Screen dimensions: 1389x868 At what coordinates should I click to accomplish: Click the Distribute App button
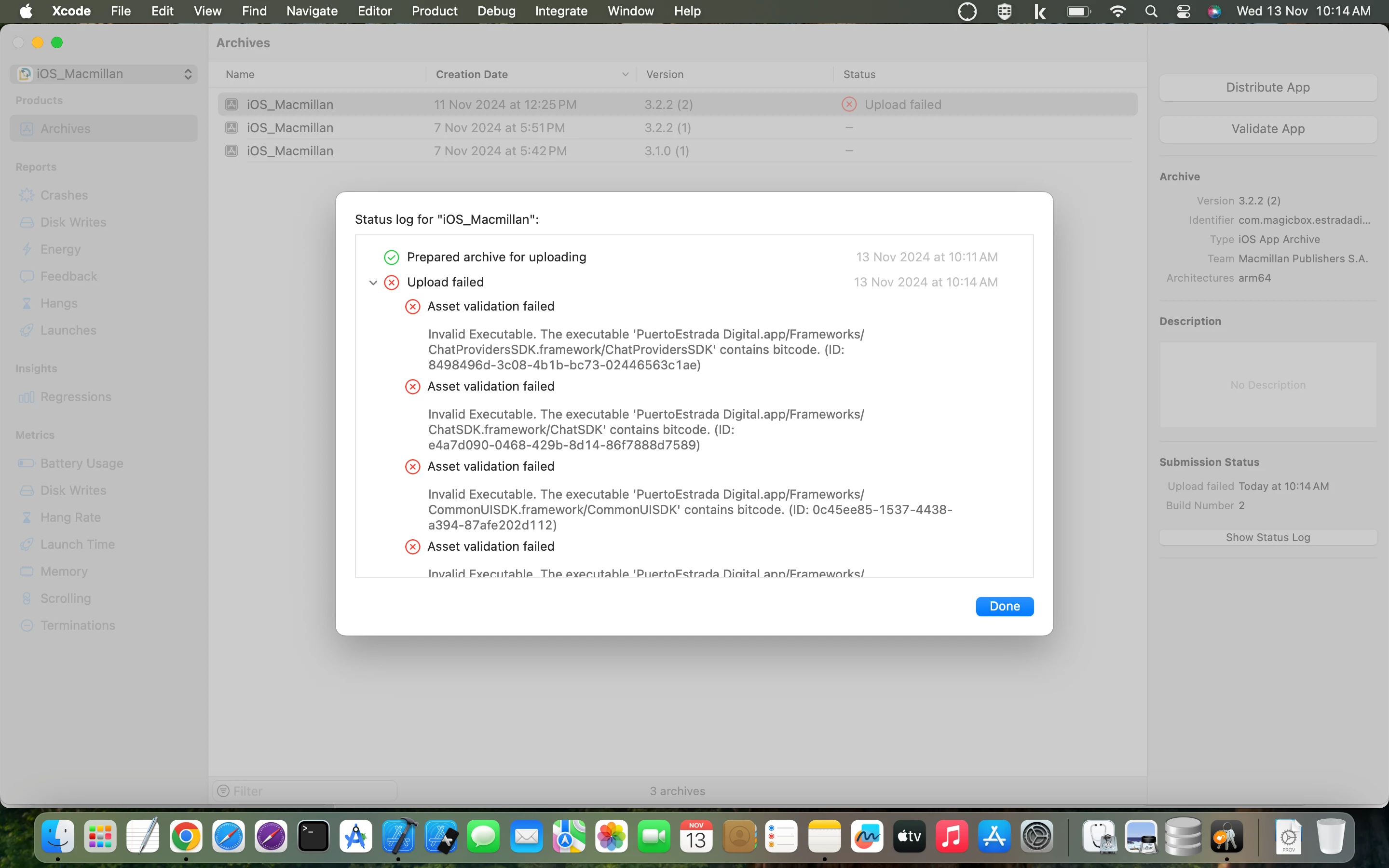click(x=1267, y=87)
